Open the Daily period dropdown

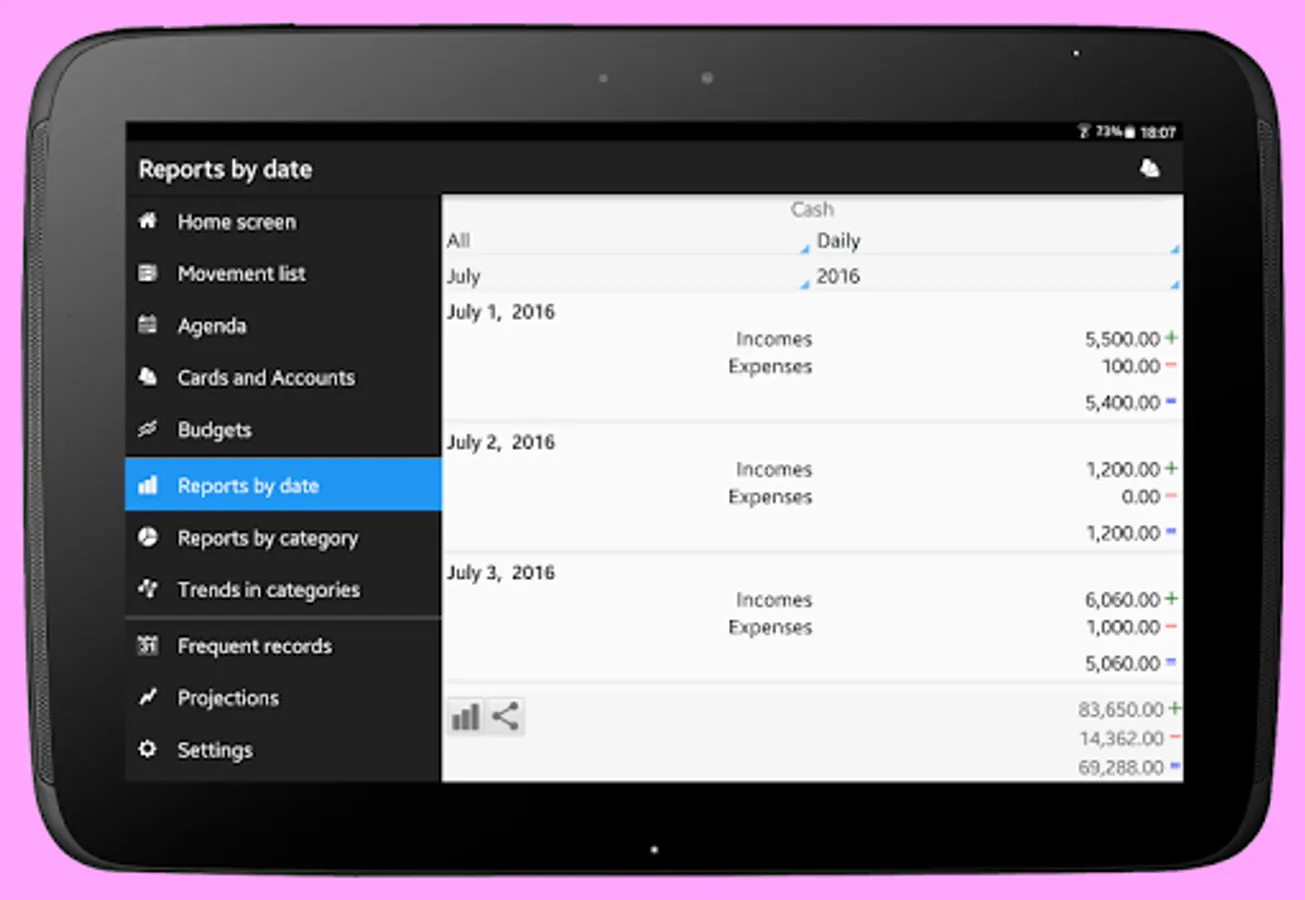point(997,241)
